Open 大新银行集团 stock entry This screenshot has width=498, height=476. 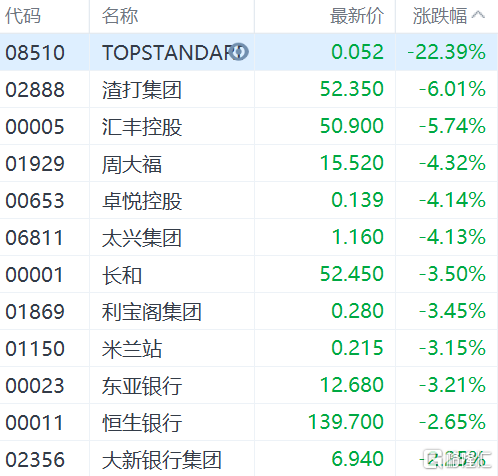(x=249, y=459)
